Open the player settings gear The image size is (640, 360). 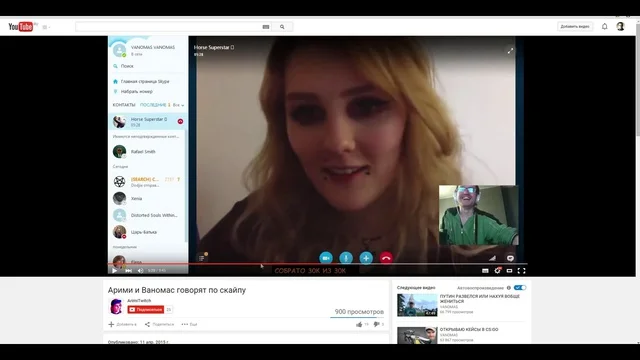click(497, 271)
